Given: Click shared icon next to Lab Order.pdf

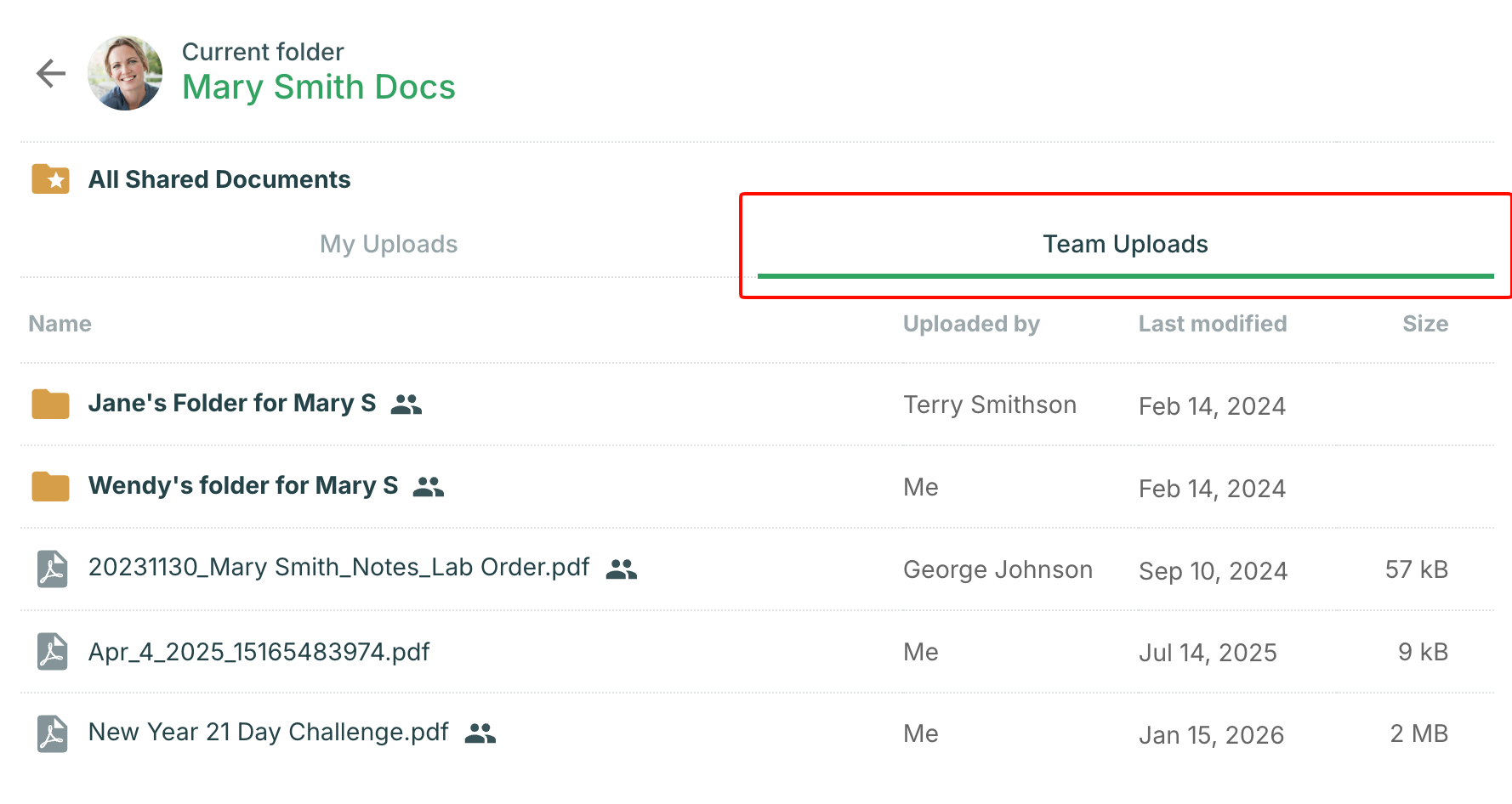Looking at the screenshot, I should coord(622,569).
